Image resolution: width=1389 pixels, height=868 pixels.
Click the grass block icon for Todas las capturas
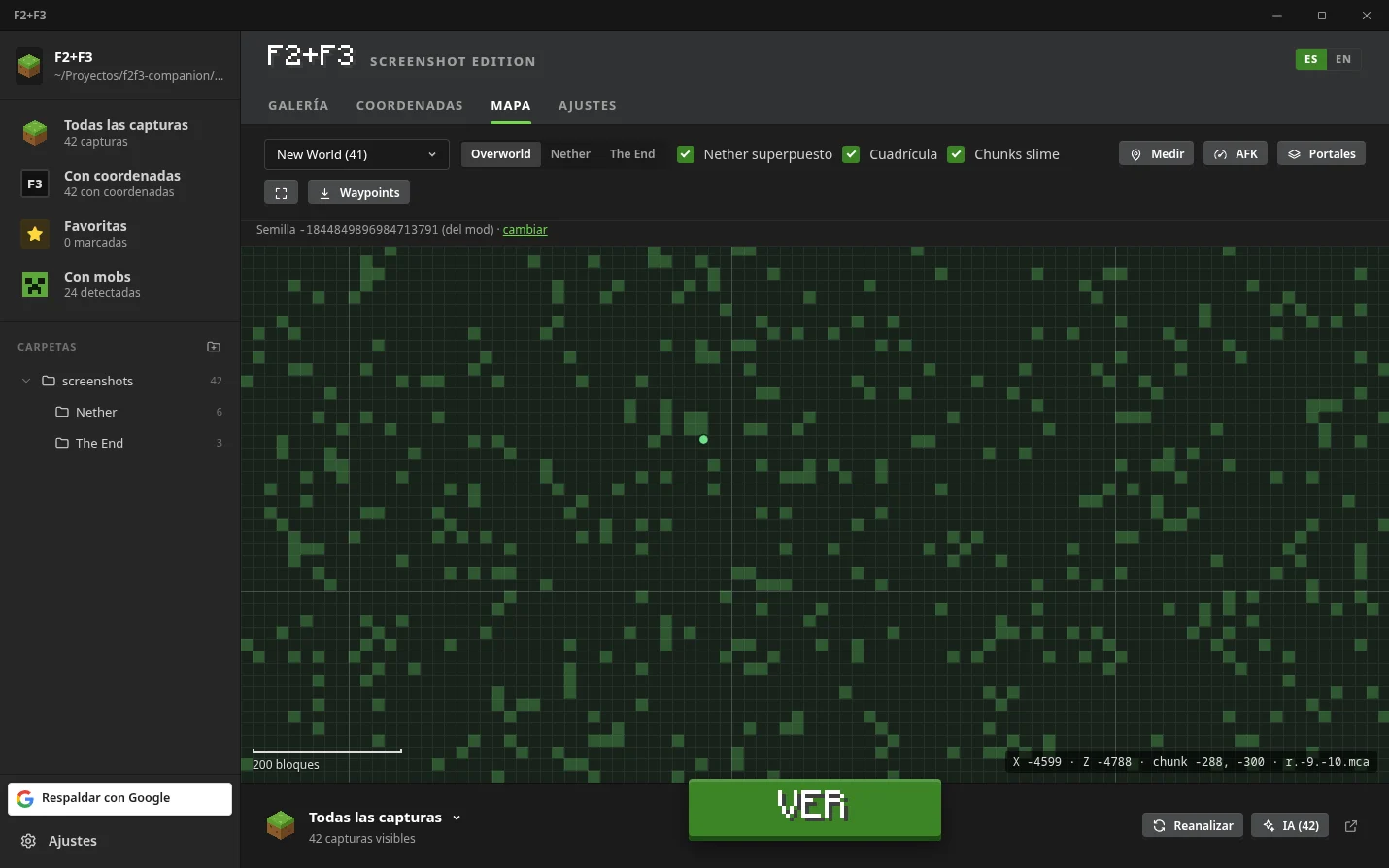pyautogui.click(x=35, y=133)
